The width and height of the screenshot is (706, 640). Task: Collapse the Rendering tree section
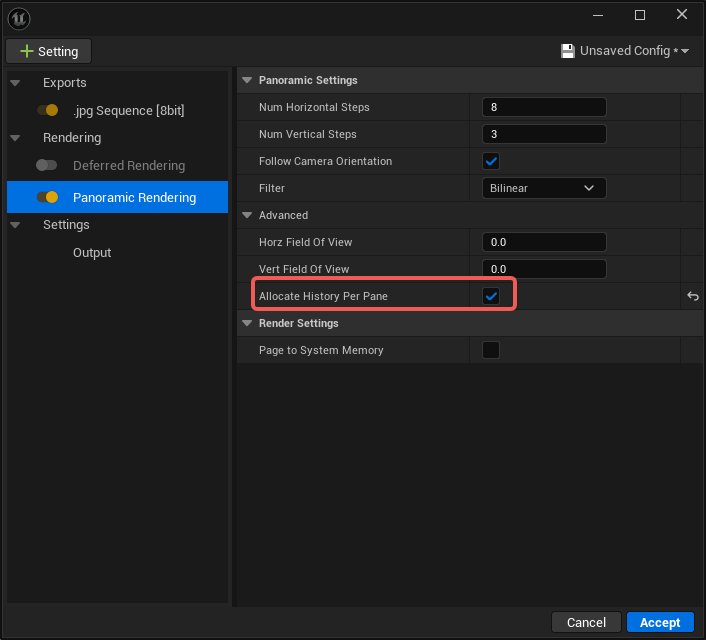point(15,138)
